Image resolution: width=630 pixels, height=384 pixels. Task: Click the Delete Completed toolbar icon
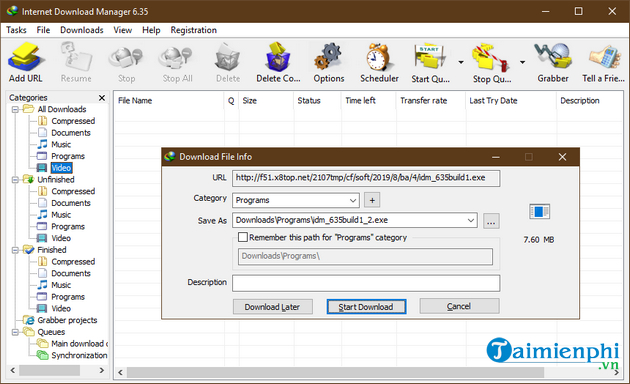click(278, 62)
